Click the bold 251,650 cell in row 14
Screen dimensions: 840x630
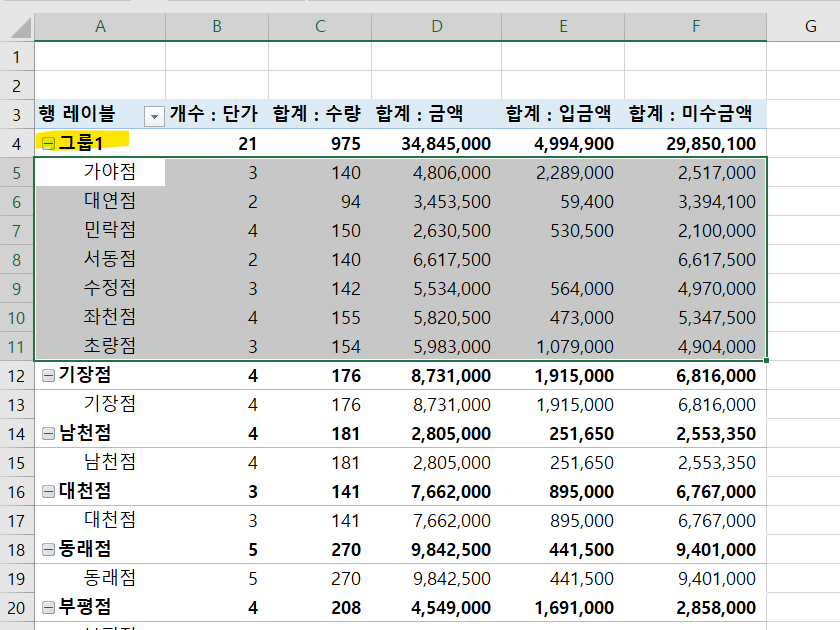tap(563, 433)
